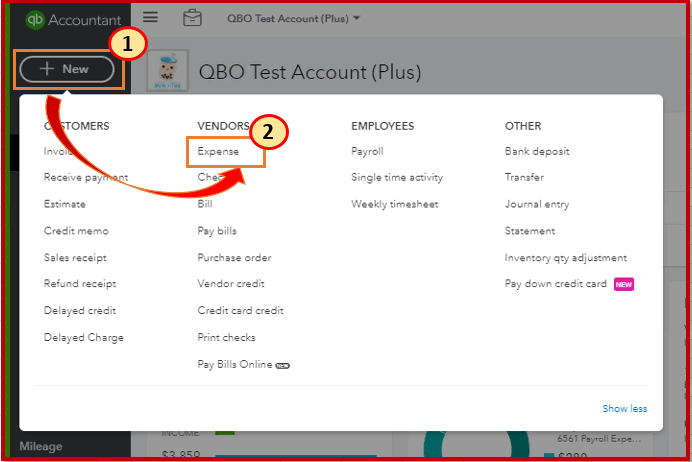Click the pink NEW badge beside Pay down credit card

(x=624, y=284)
